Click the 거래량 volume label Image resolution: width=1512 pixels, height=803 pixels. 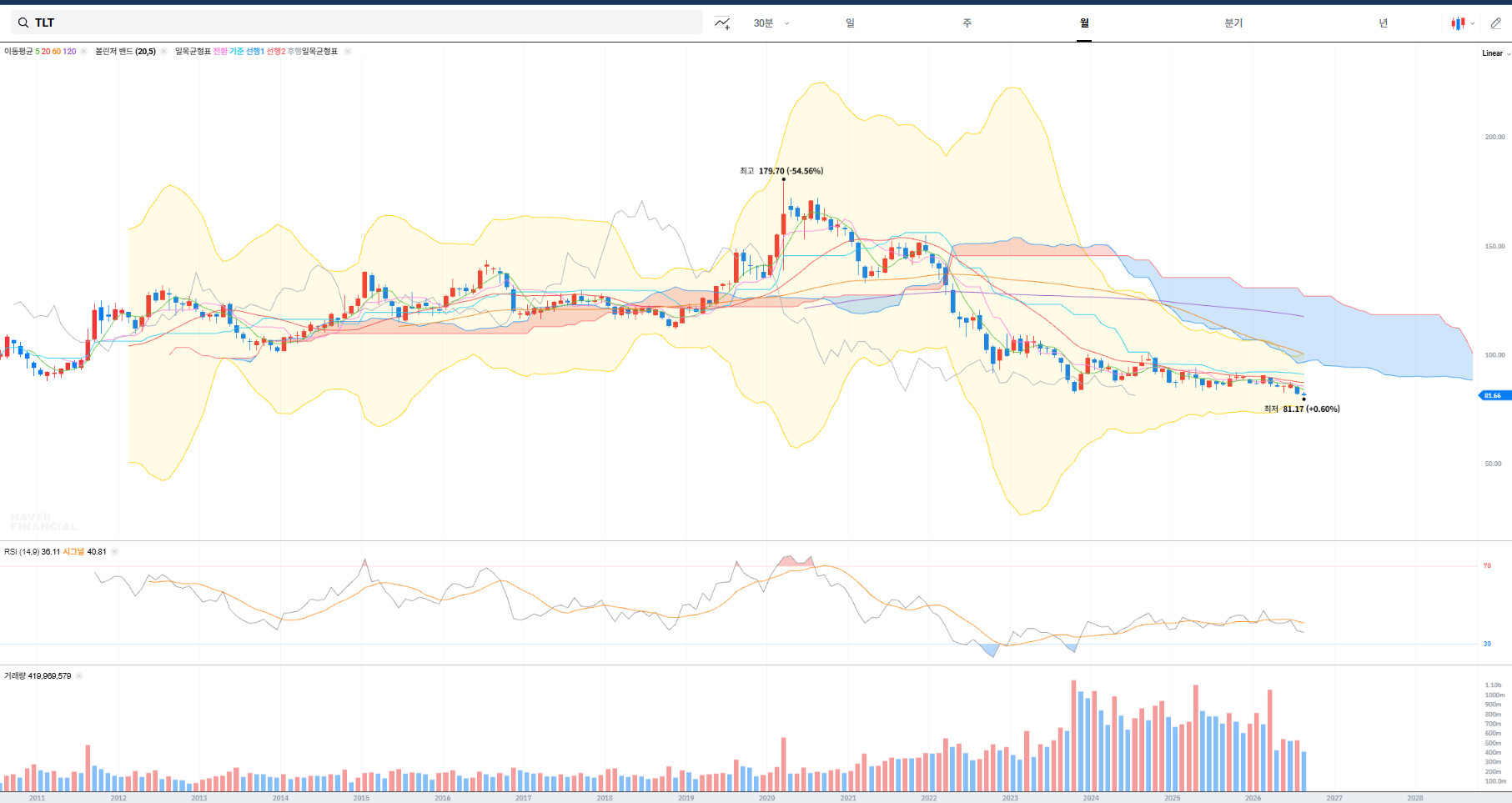[x=15, y=676]
